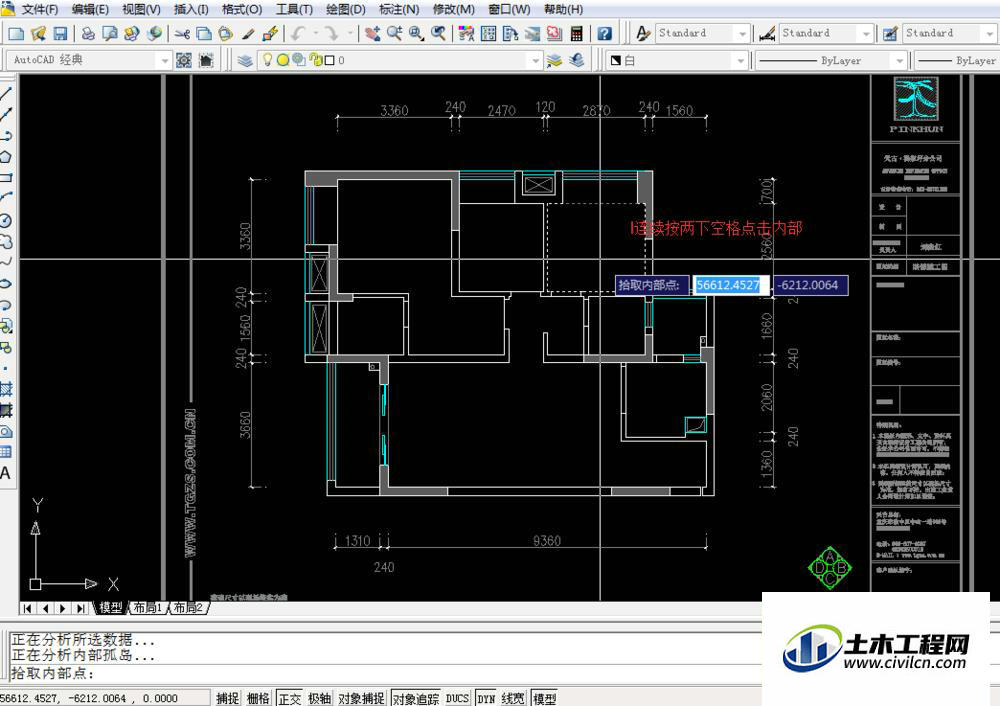Activate the Match Properties brush icon

tap(248, 33)
